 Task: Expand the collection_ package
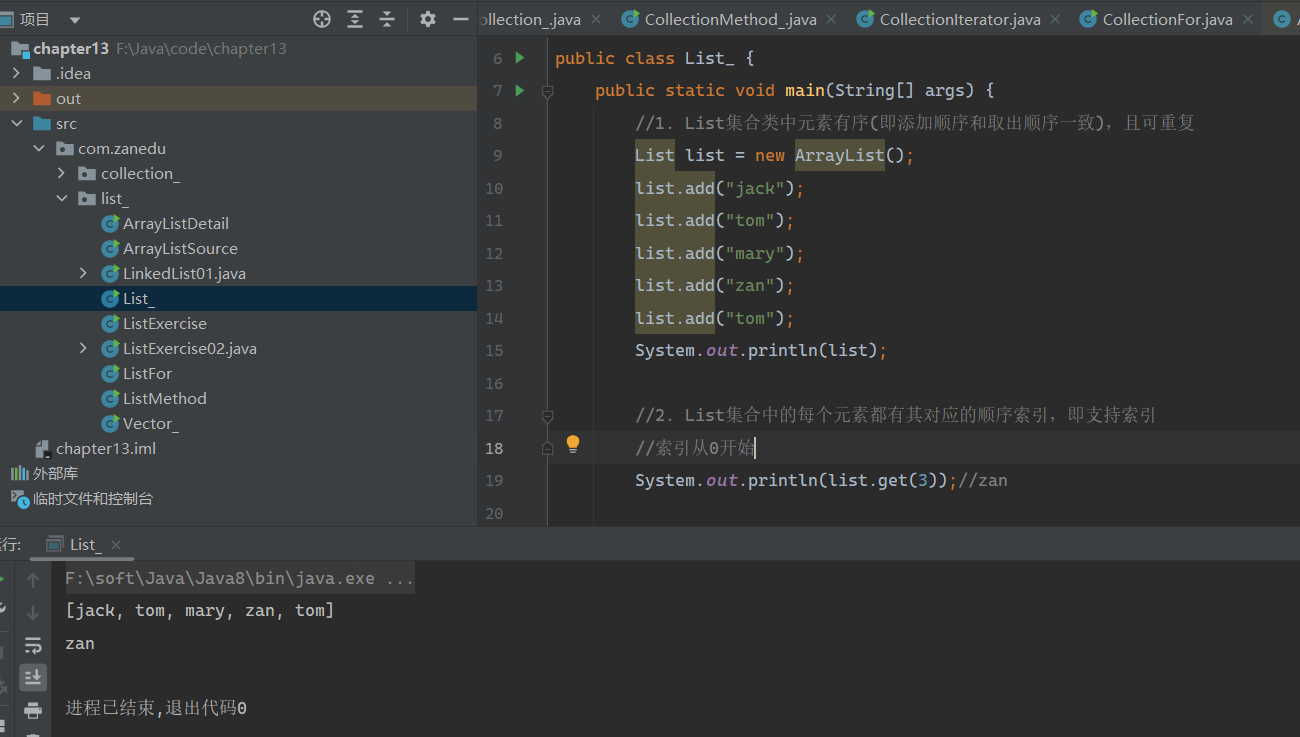click(x=62, y=173)
